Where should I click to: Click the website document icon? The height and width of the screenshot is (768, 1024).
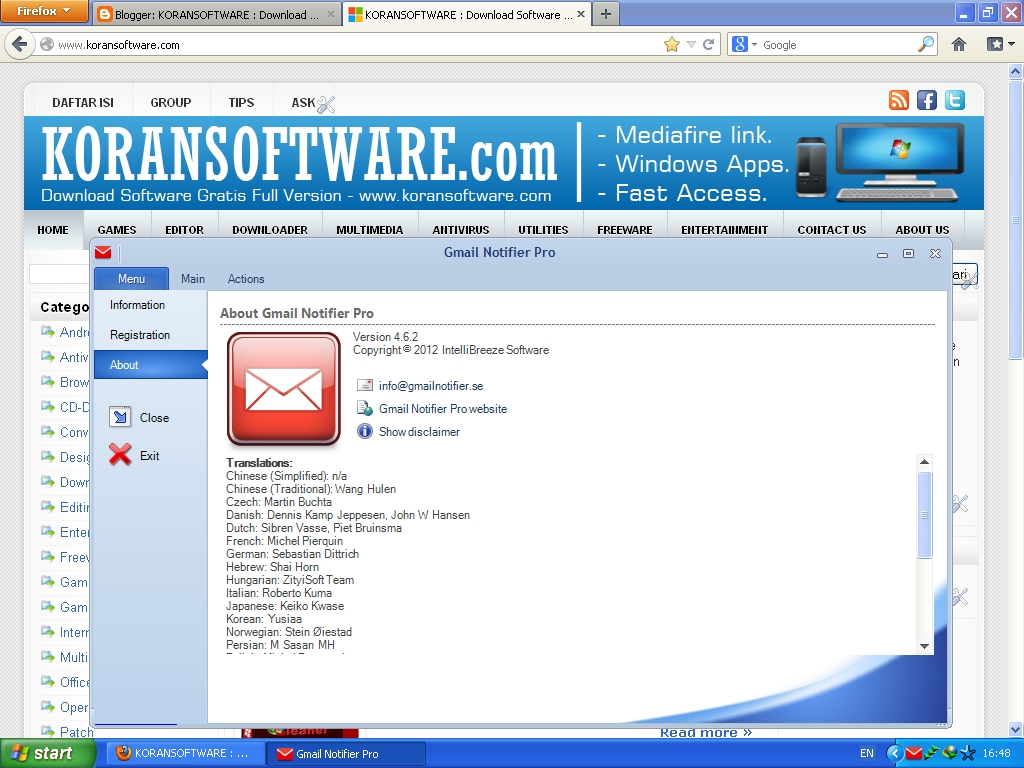tap(364, 408)
